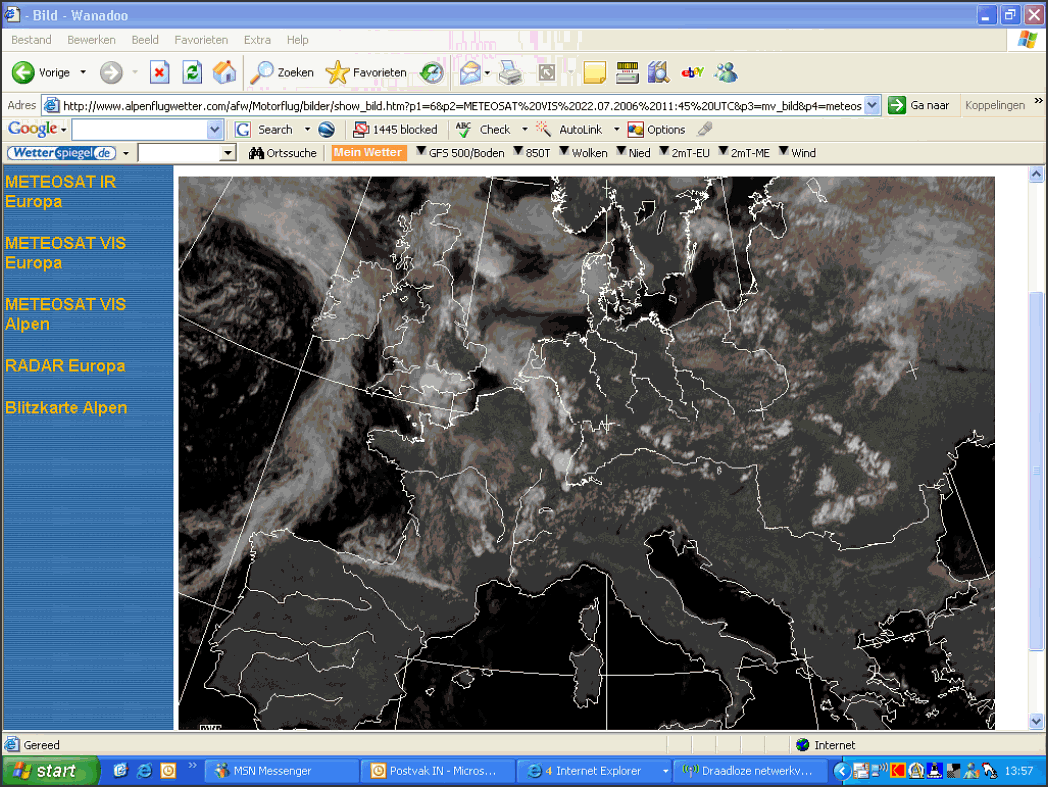Expand the address bar URL dropdown
Viewport: 1048px width, 787px height.
[872, 105]
